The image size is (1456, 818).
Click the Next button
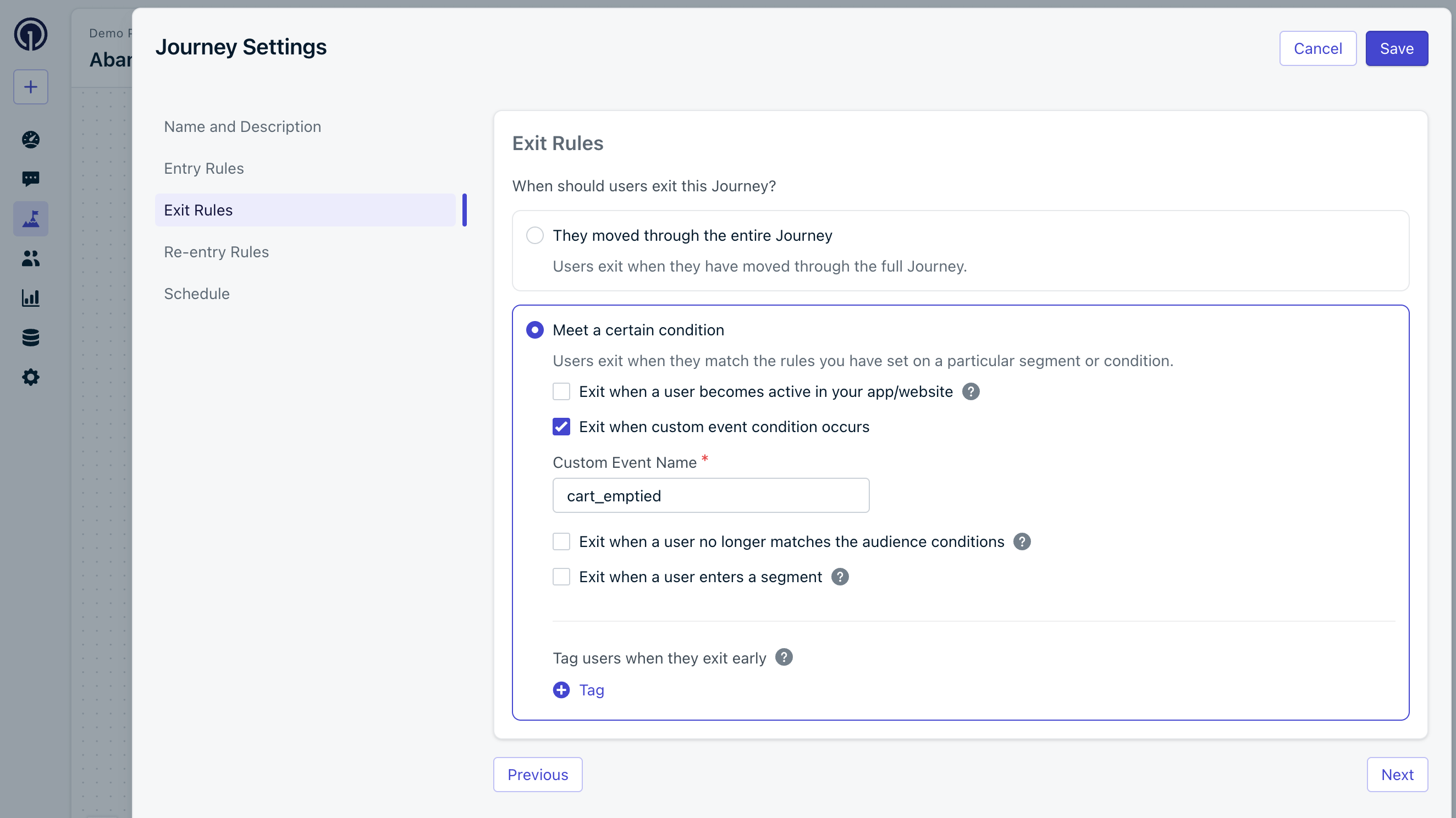tap(1397, 775)
